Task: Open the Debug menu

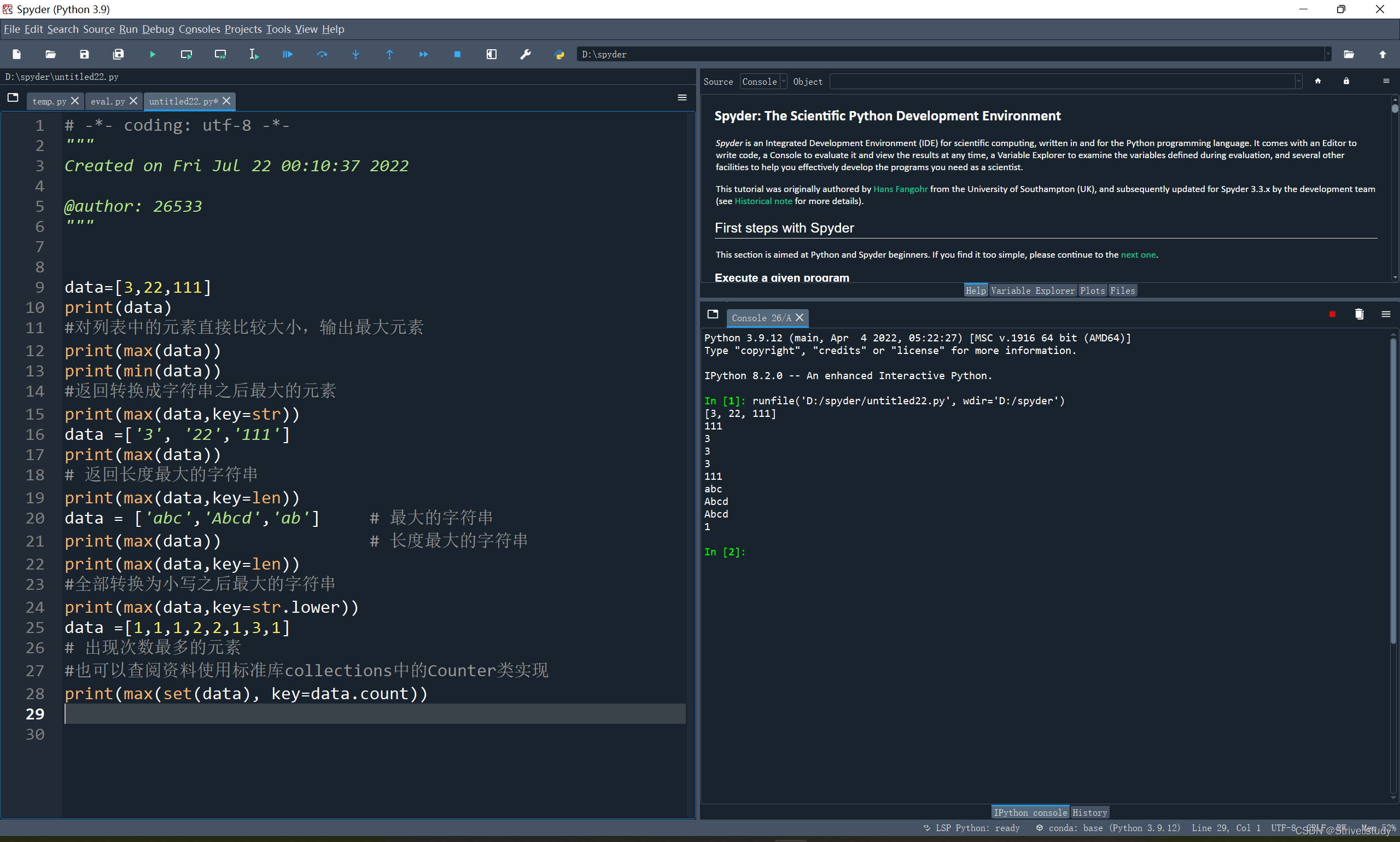Action: tap(158, 29)
